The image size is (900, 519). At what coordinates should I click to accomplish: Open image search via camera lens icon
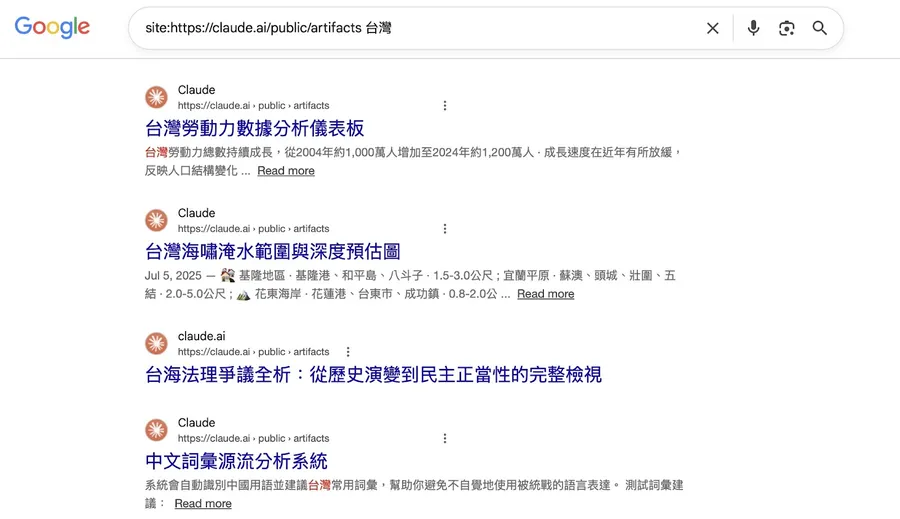(786, 28)
